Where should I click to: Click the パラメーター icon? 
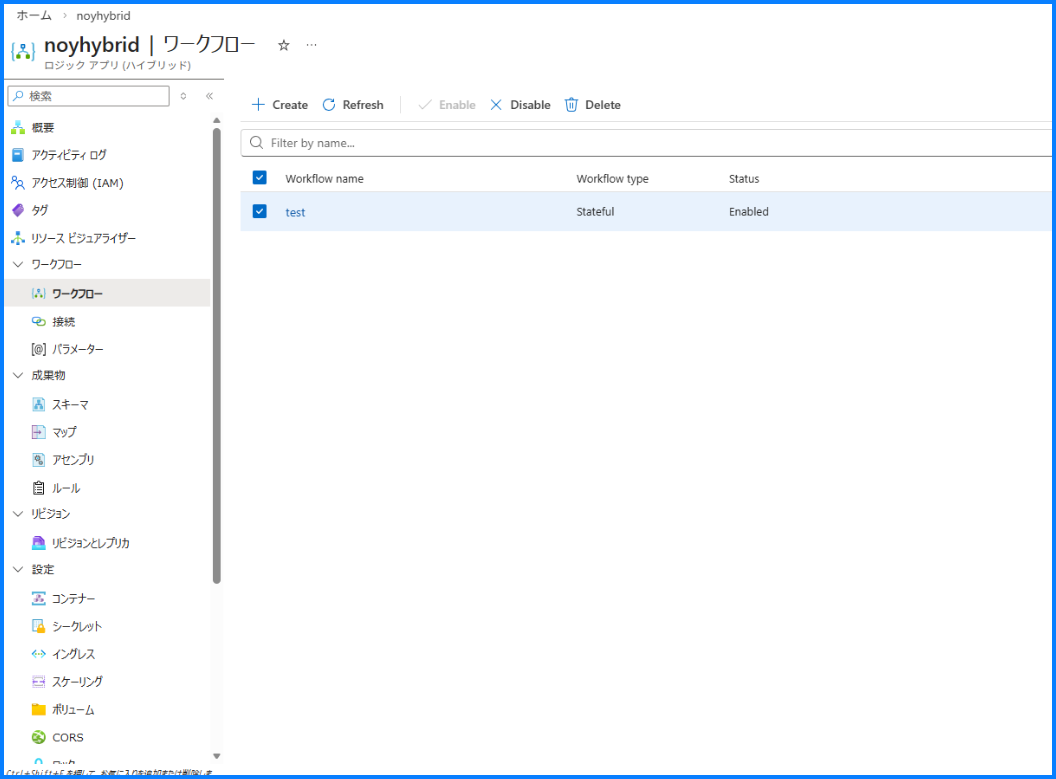coord(39,349)
